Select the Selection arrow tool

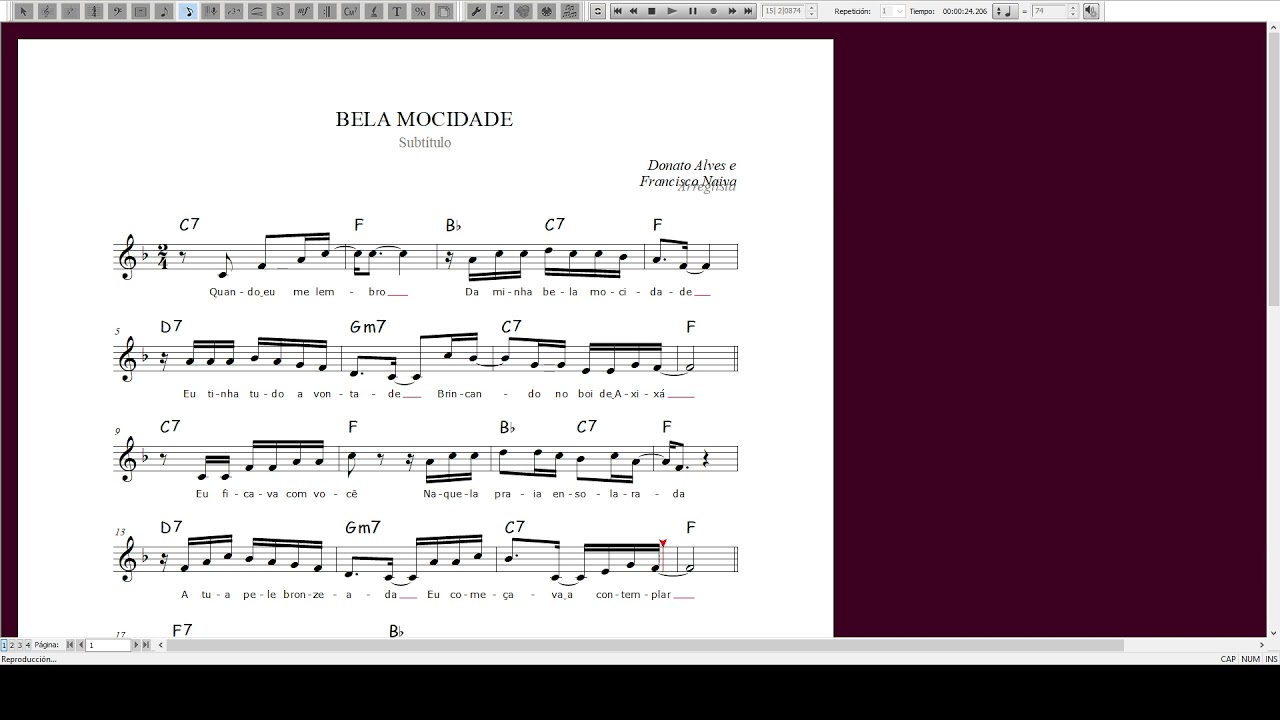click(x=23, y=11)
